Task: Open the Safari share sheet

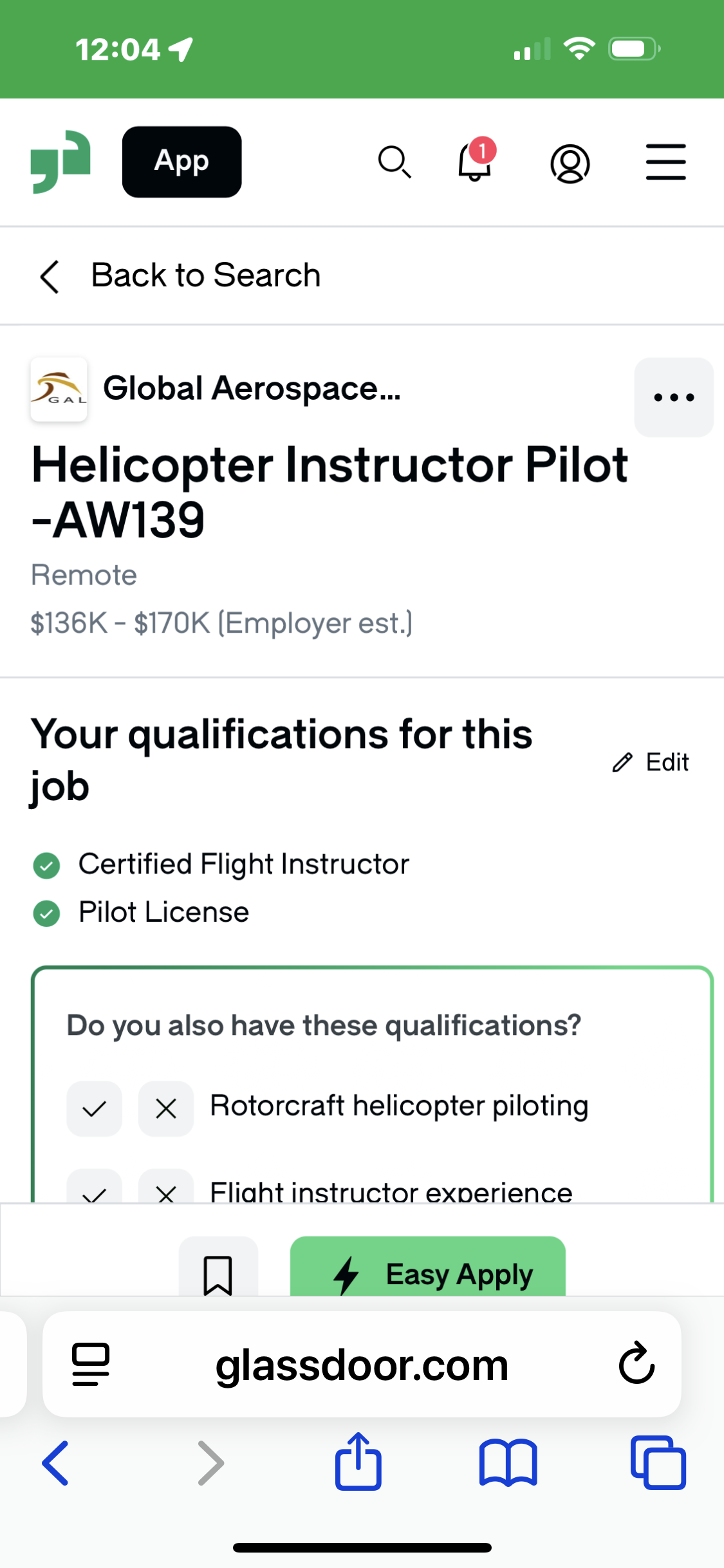Action: [358, 1461]
